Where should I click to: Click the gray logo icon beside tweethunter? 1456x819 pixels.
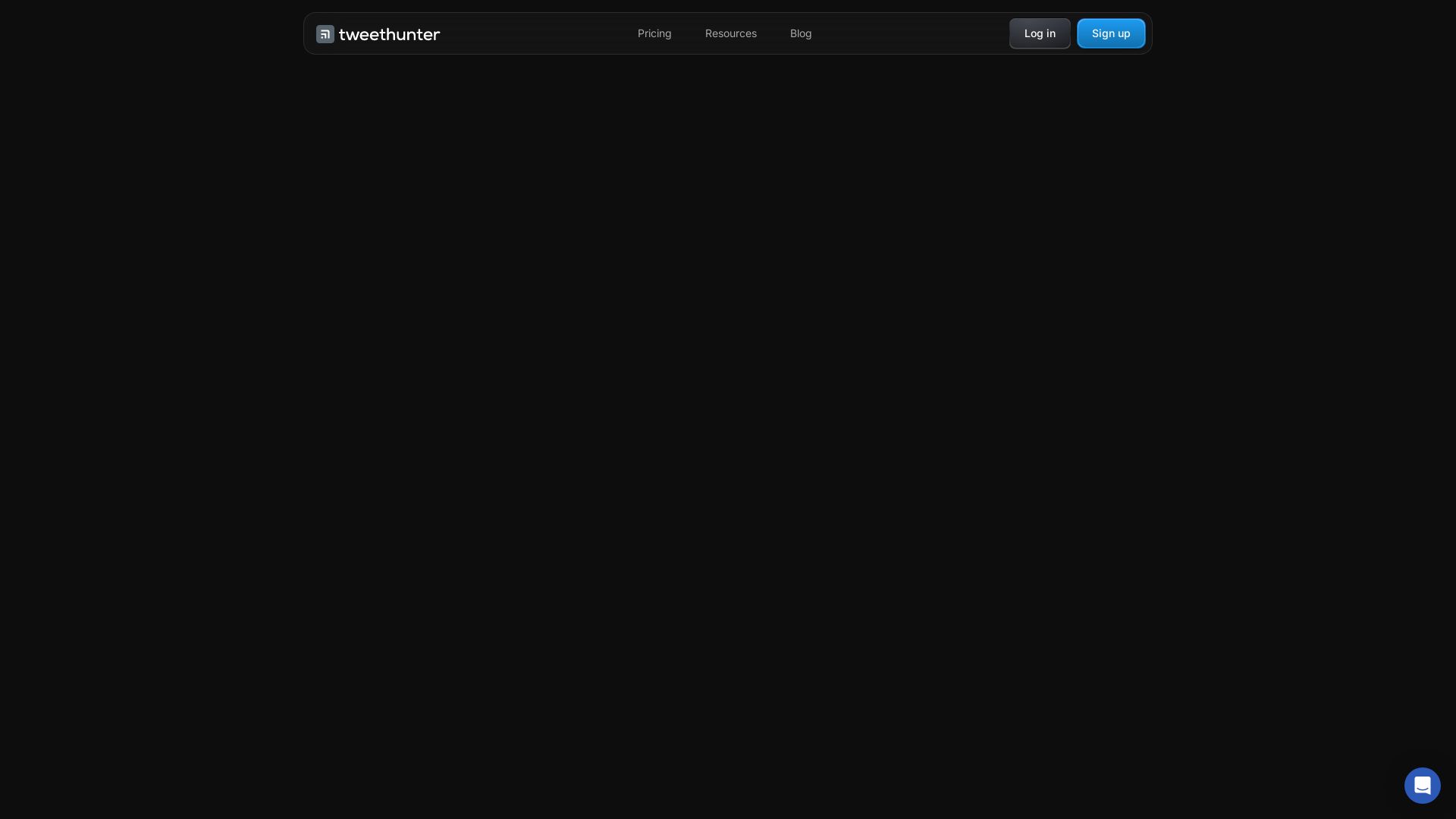point(325,34)
